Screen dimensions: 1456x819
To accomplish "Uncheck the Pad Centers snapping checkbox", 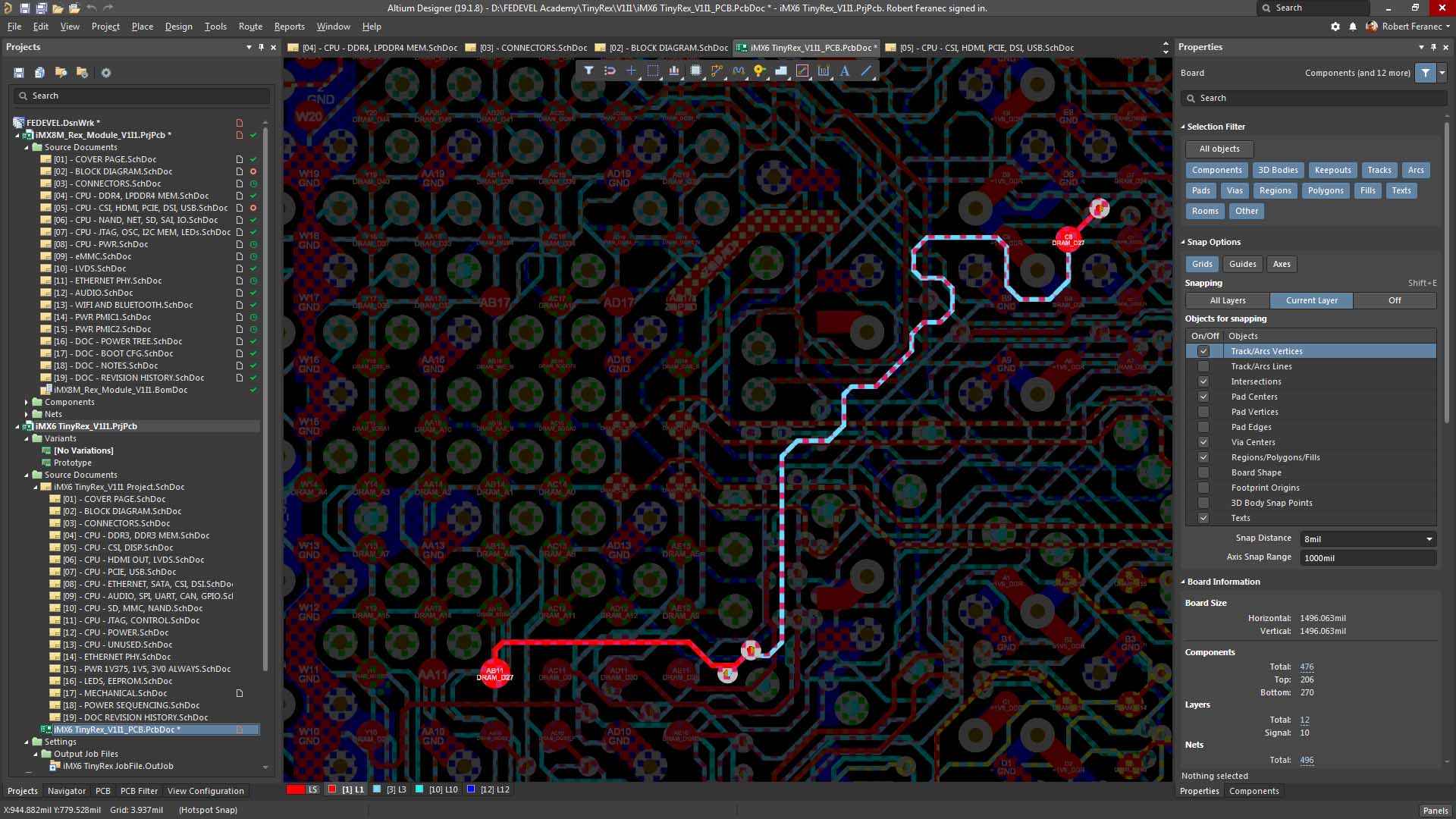I will coord(1203,397).
